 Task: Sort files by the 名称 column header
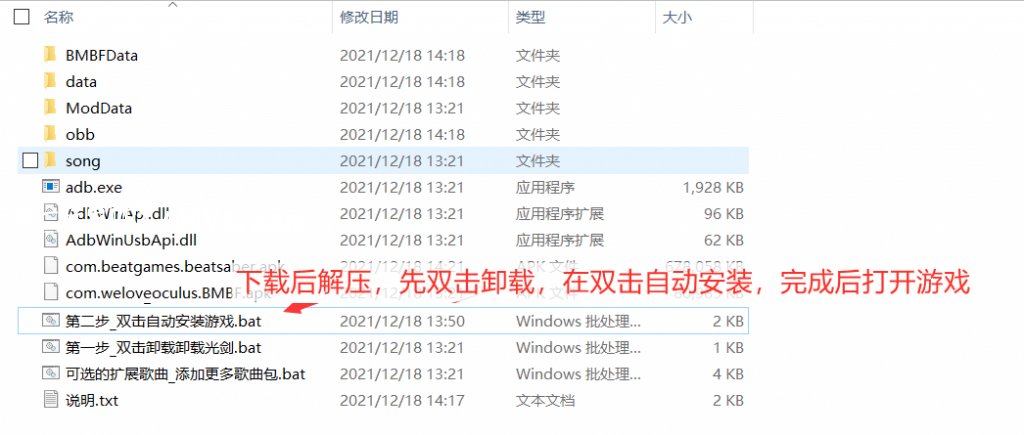[x=59, y=18]
